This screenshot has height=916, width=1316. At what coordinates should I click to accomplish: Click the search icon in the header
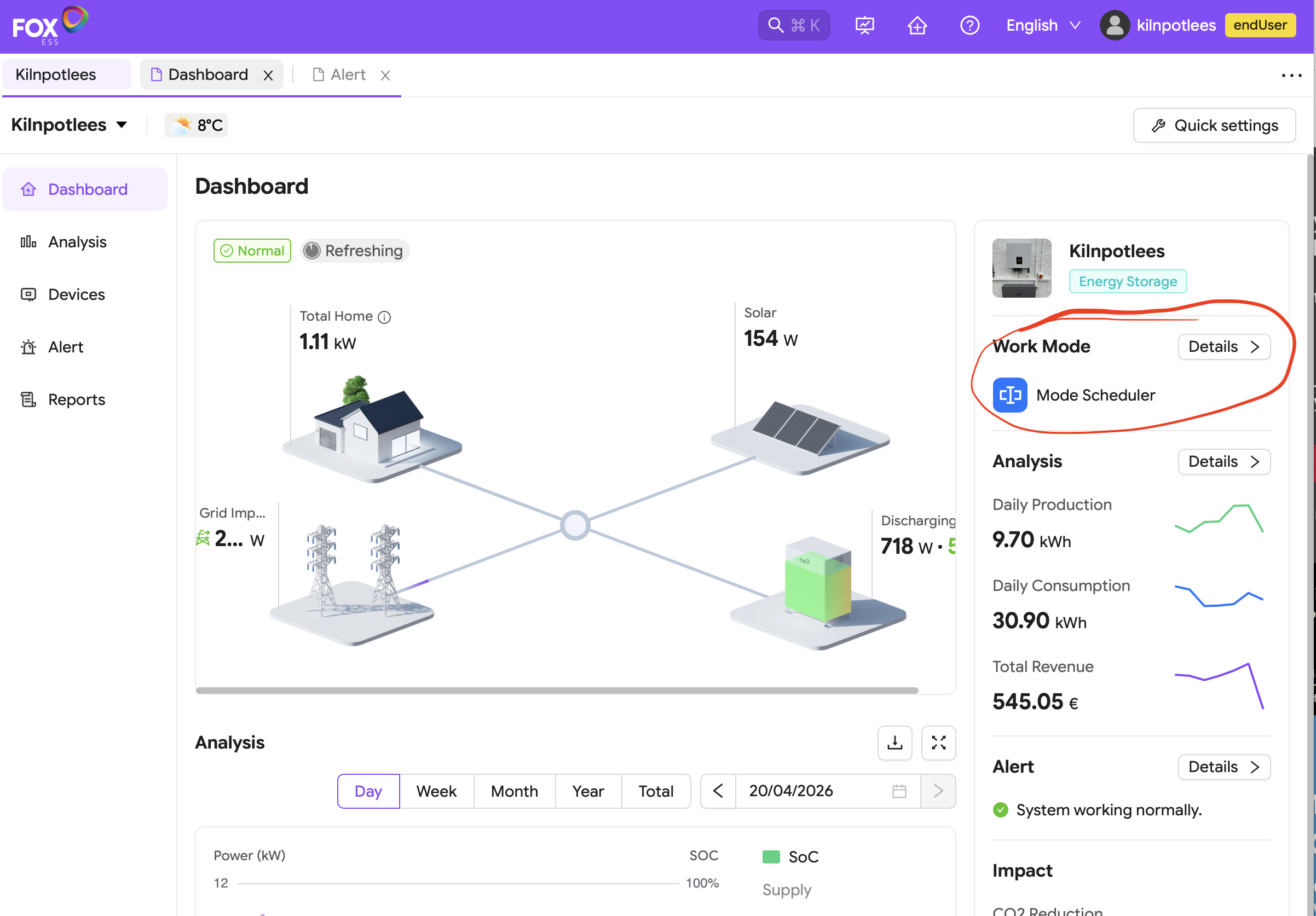tap(776, 25)
